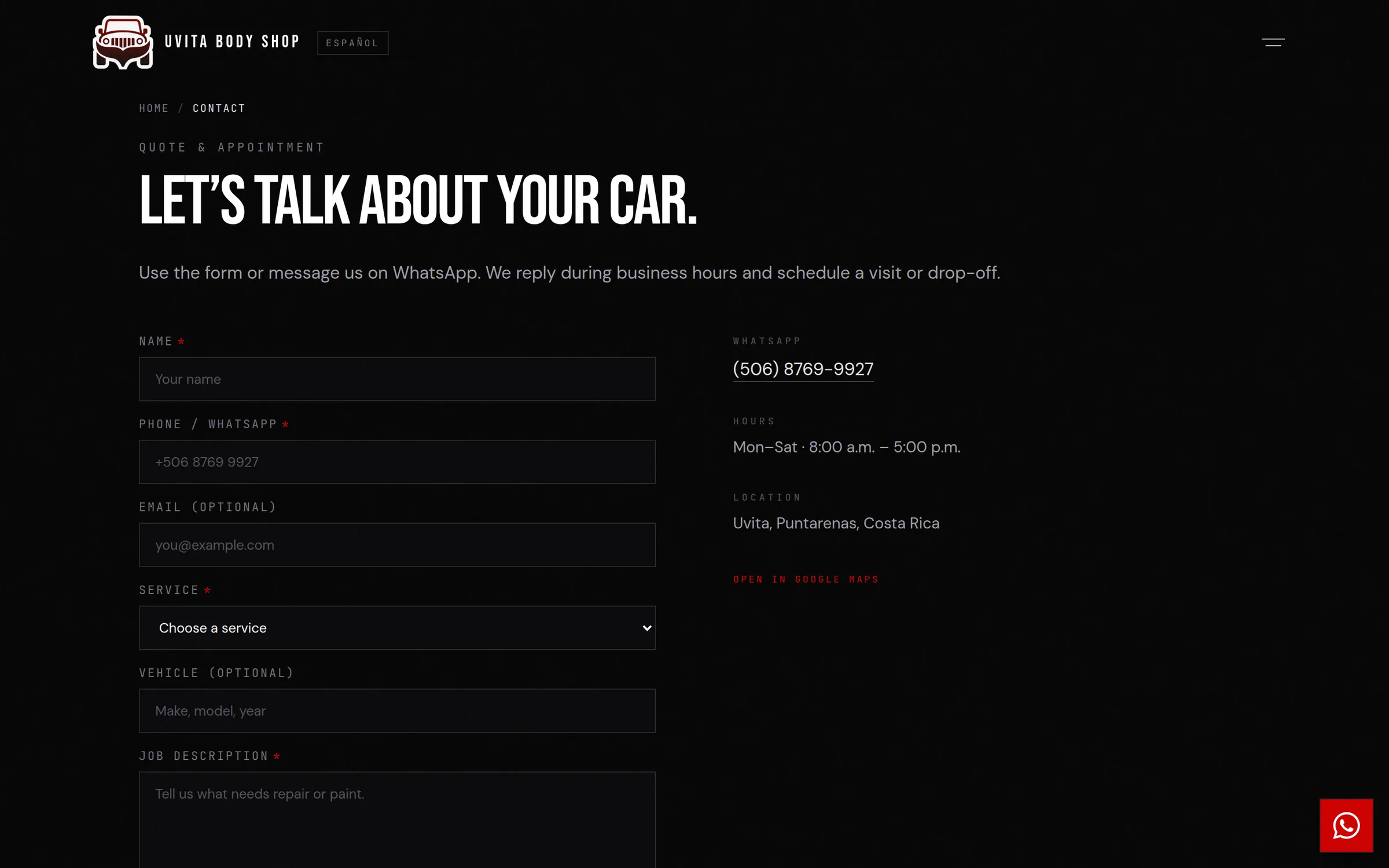Screen dimensions: 1389x868
Task: Open the floating WhatsApp chat button
Action: [1346, 825]
